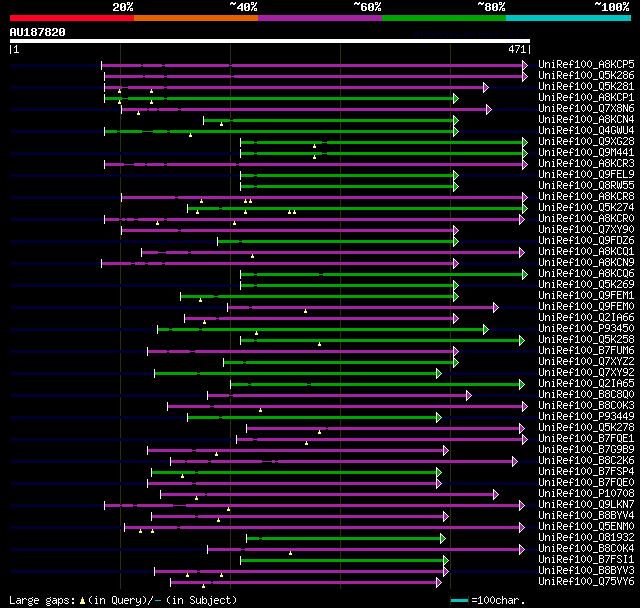Select the UniRef100_B8C0K4 label
The width and height of the screenshot is (640, 608).
coord(586,549)
